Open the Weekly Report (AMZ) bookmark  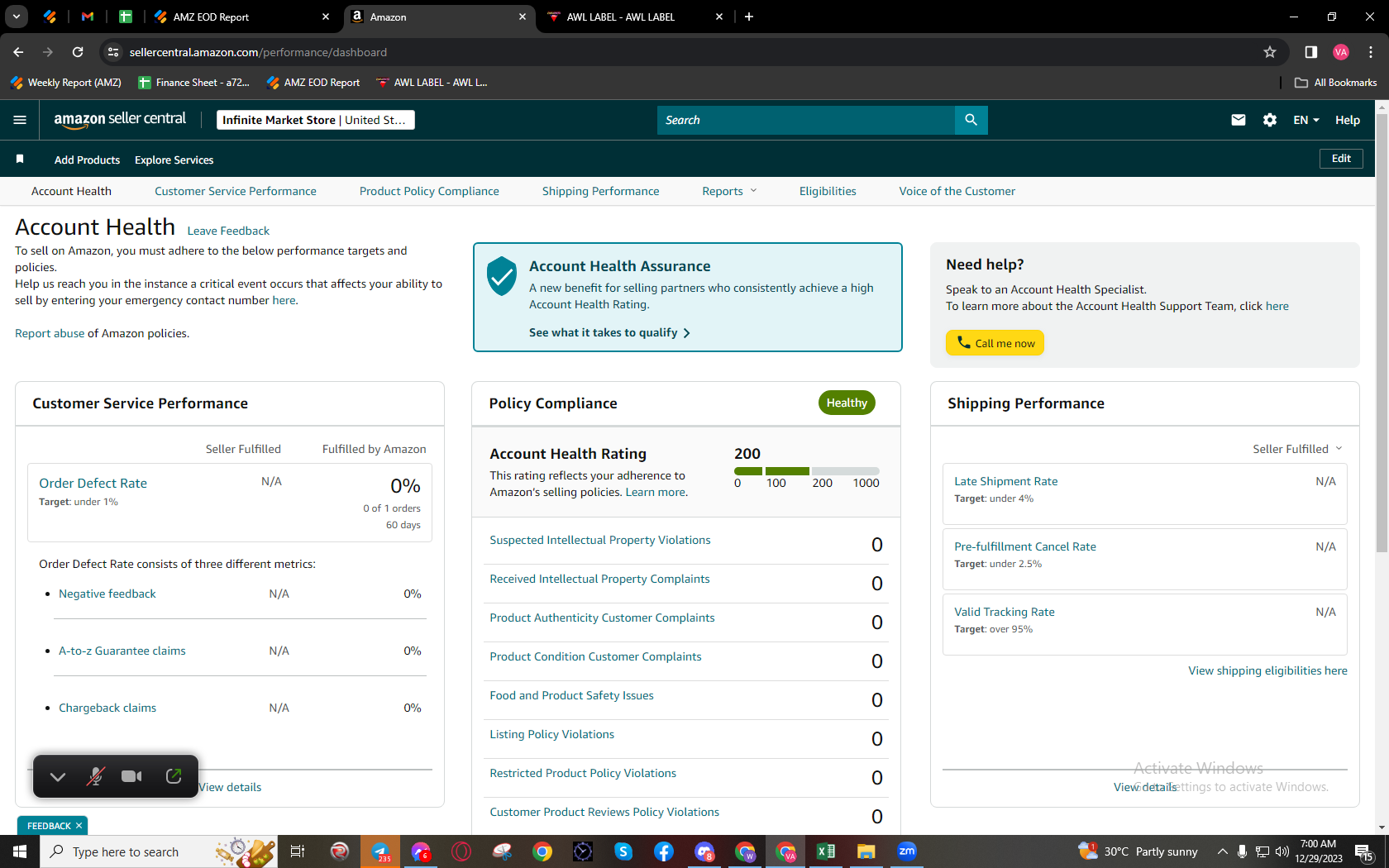pyautogui.click(x=66, y=83)
